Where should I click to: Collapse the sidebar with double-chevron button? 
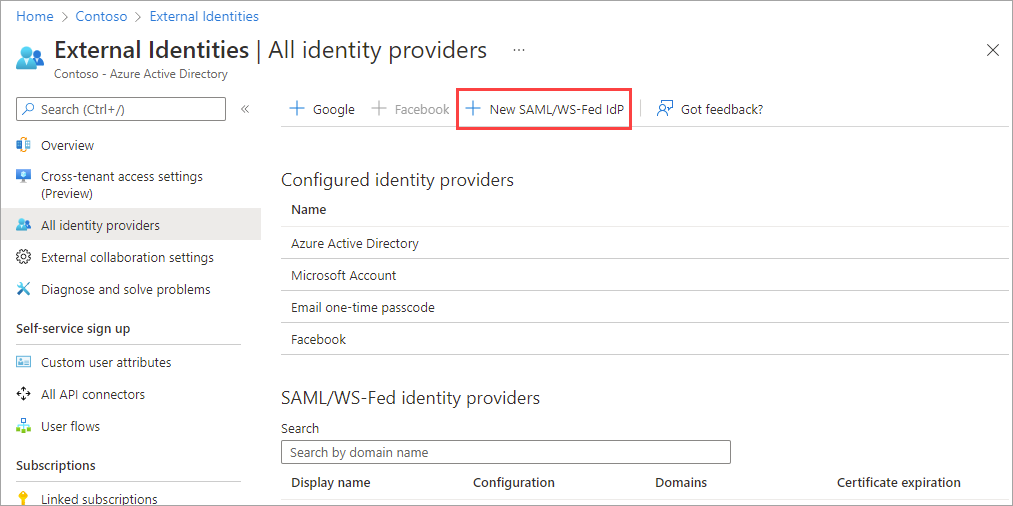coord(245,109)
